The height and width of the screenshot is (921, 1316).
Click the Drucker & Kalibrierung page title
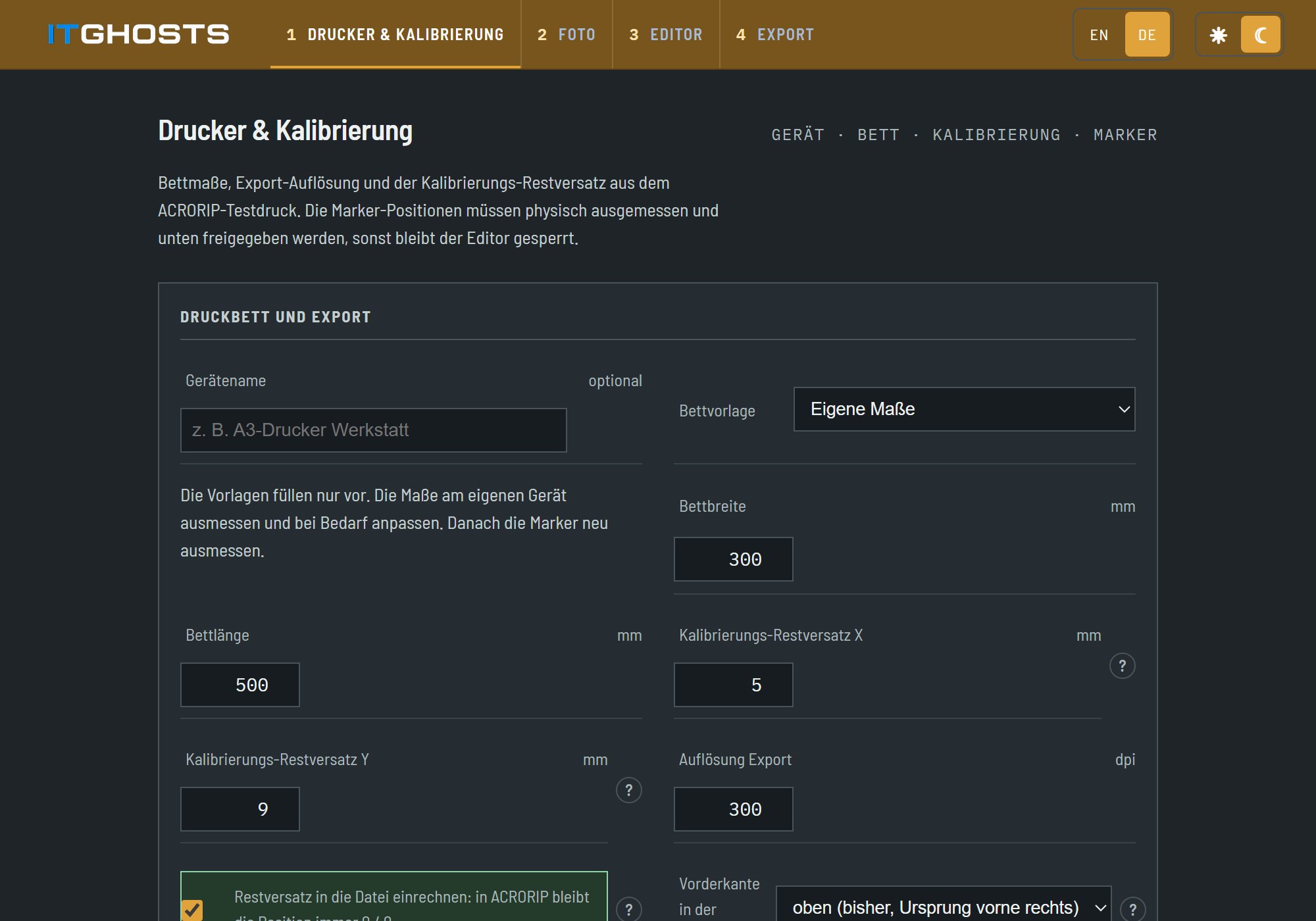click(286, 131)
